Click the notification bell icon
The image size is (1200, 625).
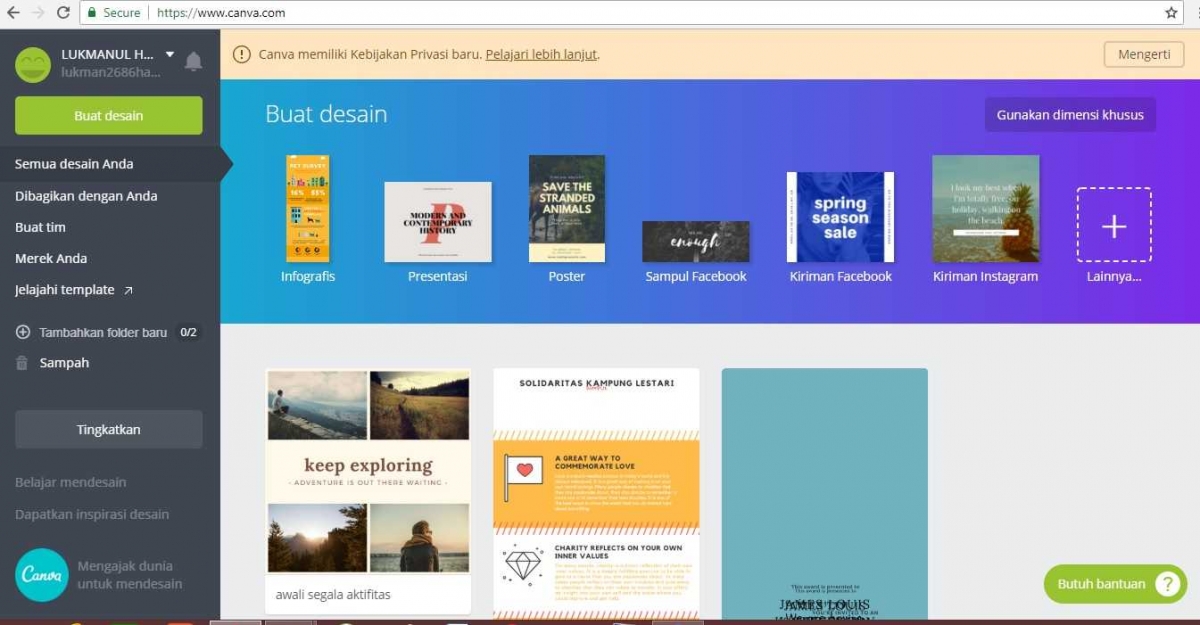(194, 62)
